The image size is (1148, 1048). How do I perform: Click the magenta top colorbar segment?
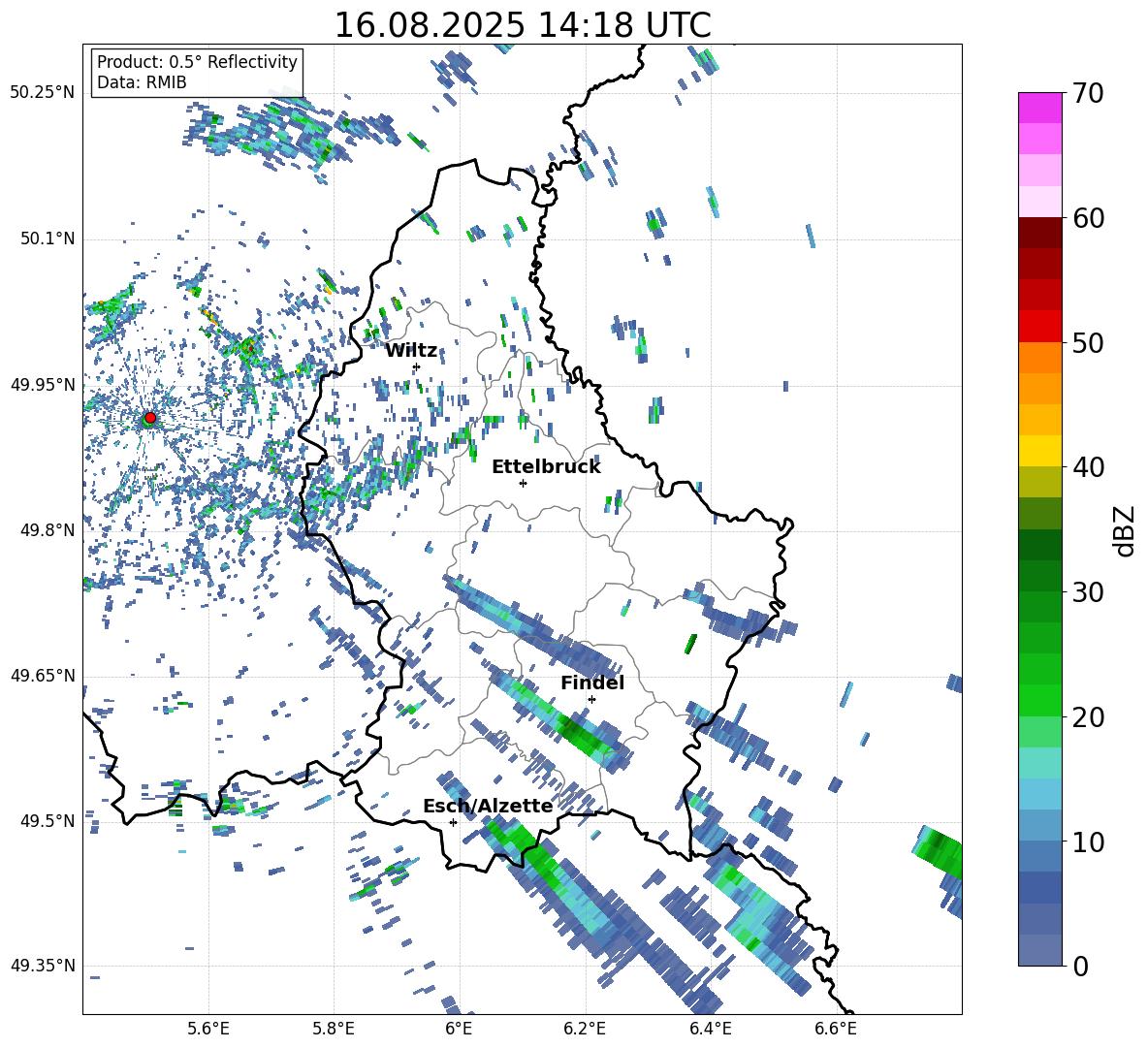1039,108
